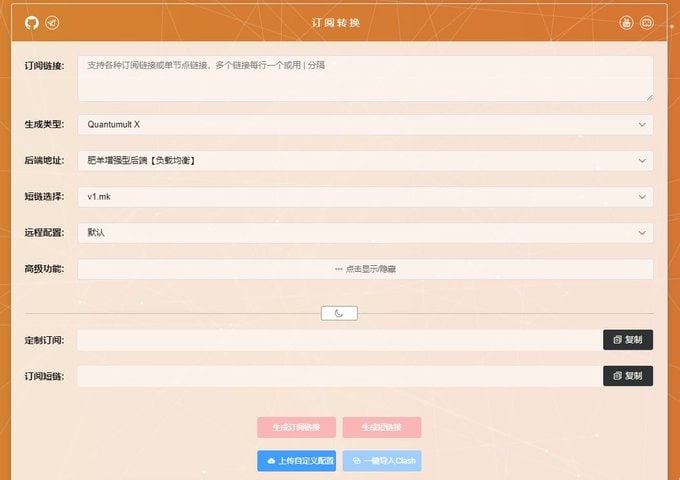Click the 订阅转换 page title
The width and height of the screenshot is (680, 480).
tap(336, 23)
